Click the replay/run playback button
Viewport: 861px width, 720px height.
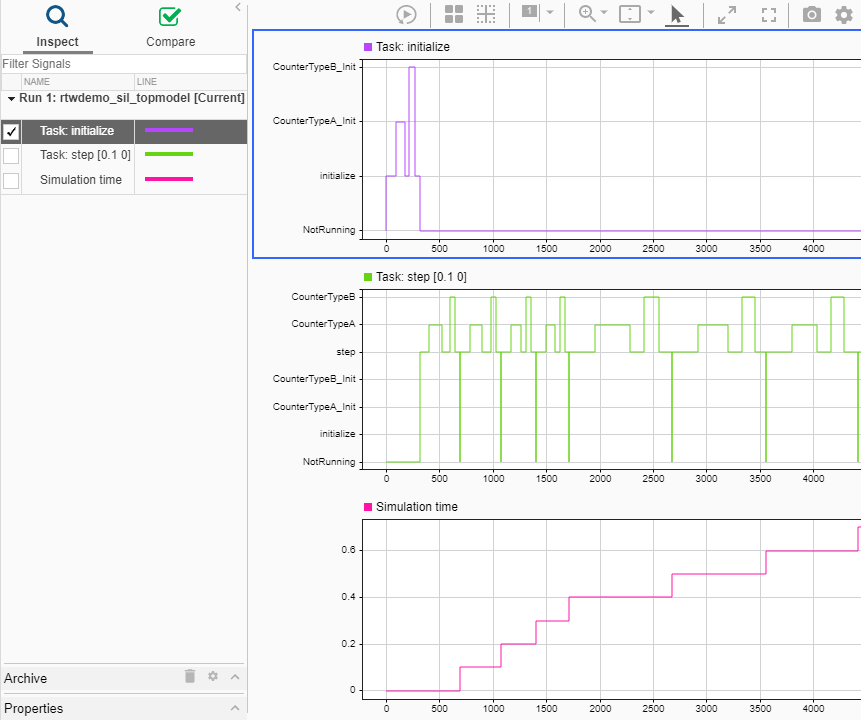406,14
